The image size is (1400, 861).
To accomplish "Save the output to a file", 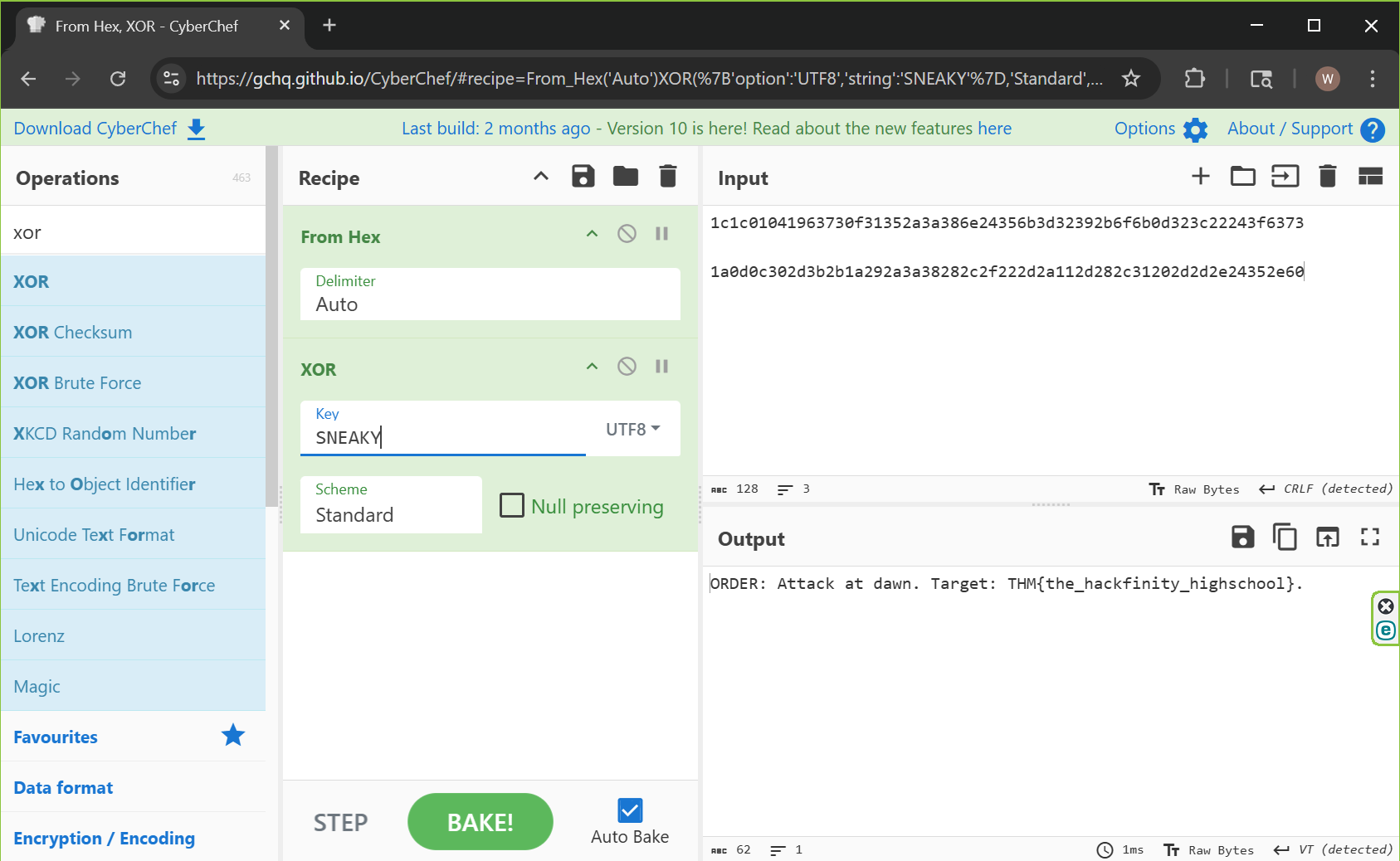I will 1242,538.
